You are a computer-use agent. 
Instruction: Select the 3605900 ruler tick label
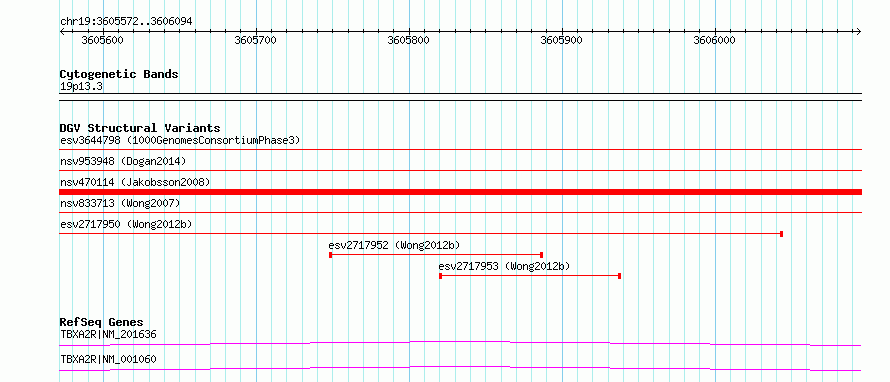tap(561, 40)
